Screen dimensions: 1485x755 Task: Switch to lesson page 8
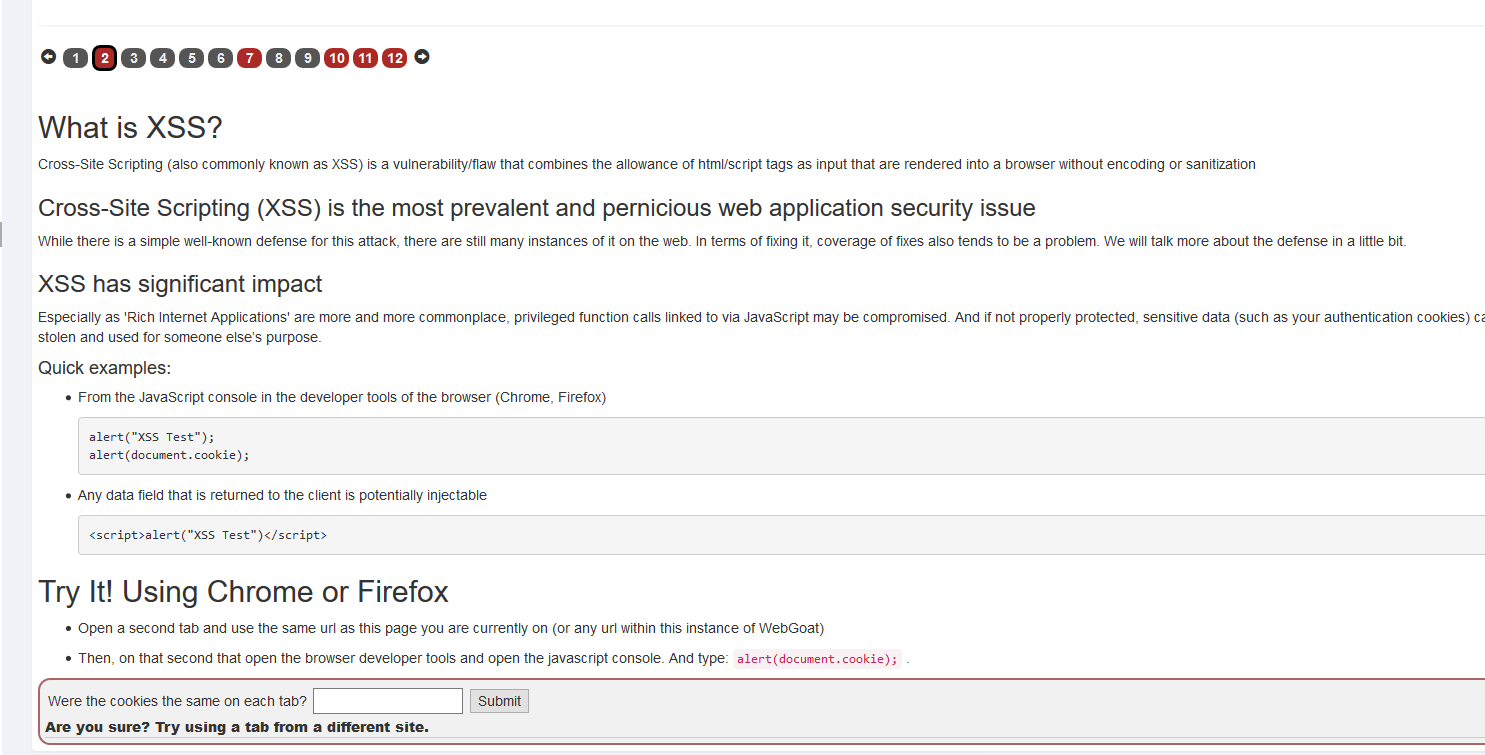(x=279, y=58)
